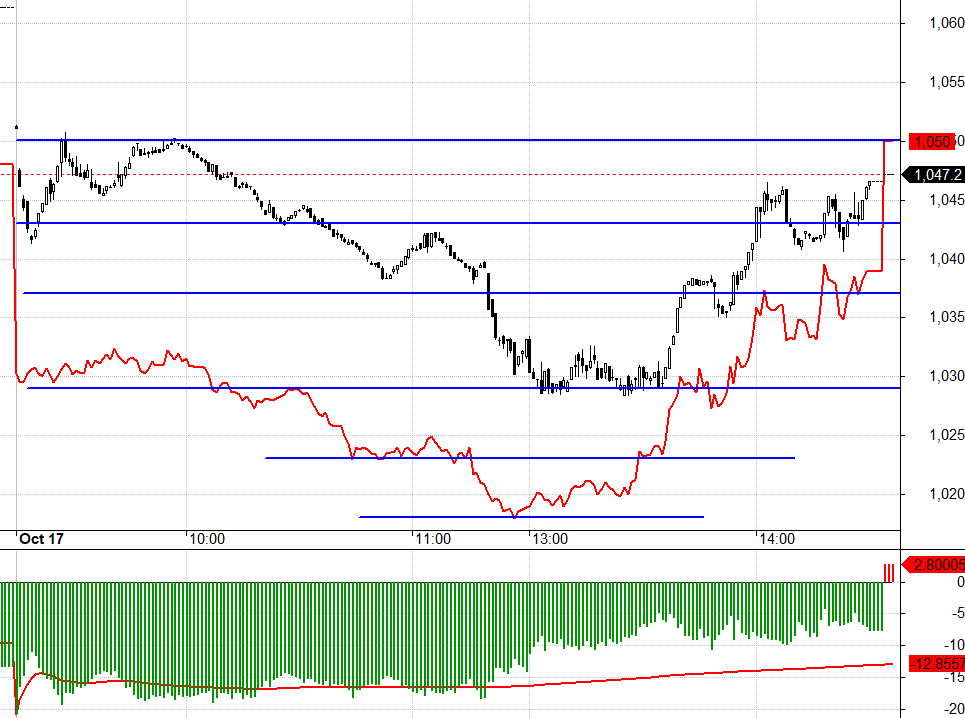Viewport: 965px width, 718px height.
Task: Select the 14:00 time axis label
Action: (x=777, y=539)
